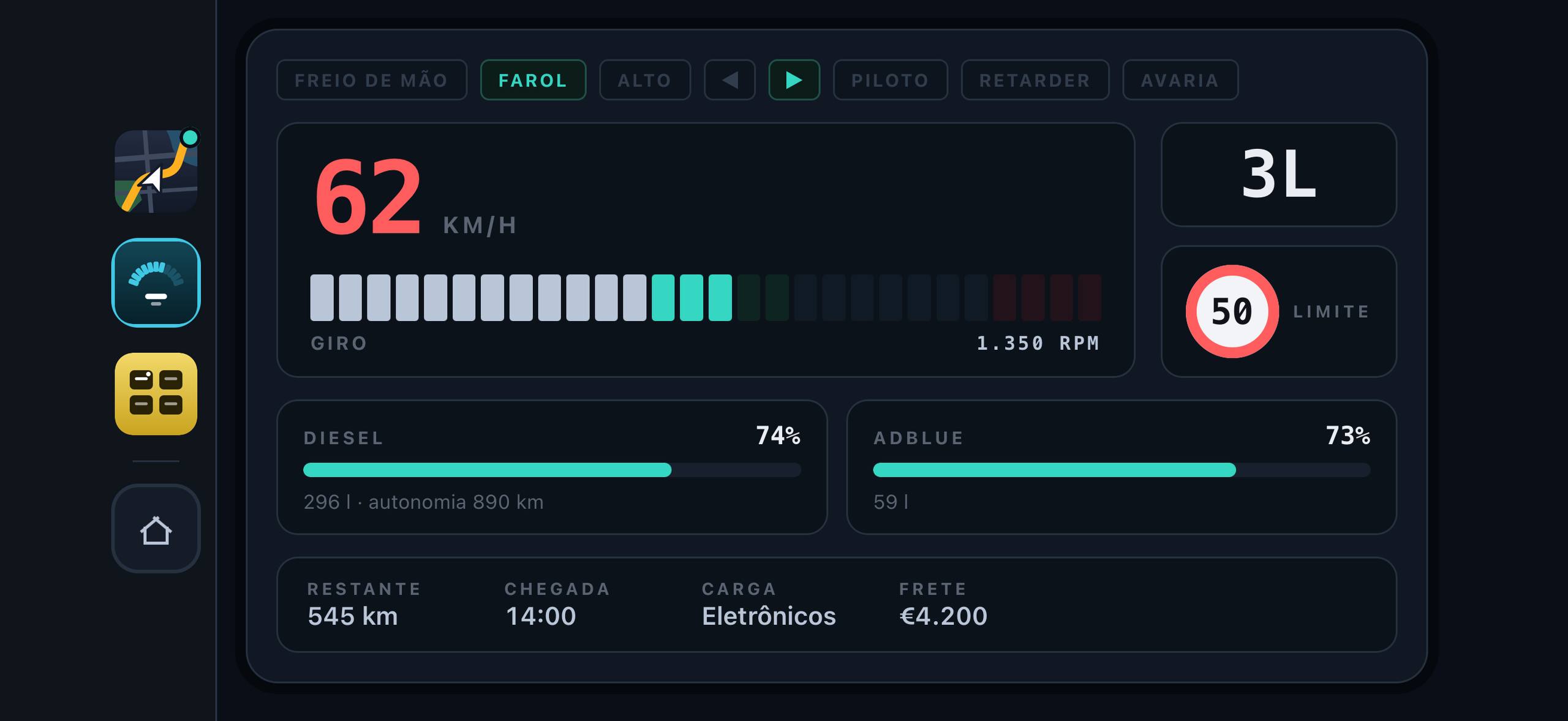
Task: Click the 62 KM/H speed readout
Action: click(x=416, y=197)
